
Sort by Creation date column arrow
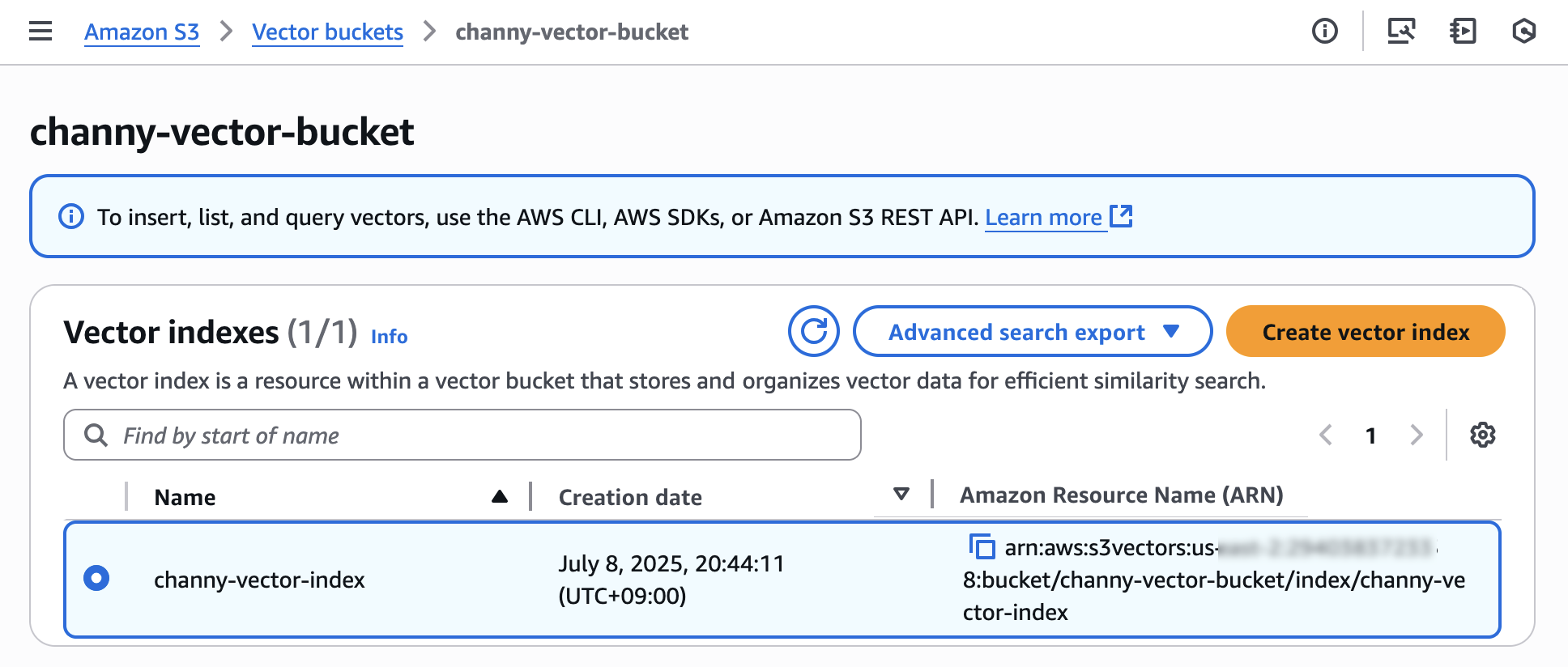(901, 494)
